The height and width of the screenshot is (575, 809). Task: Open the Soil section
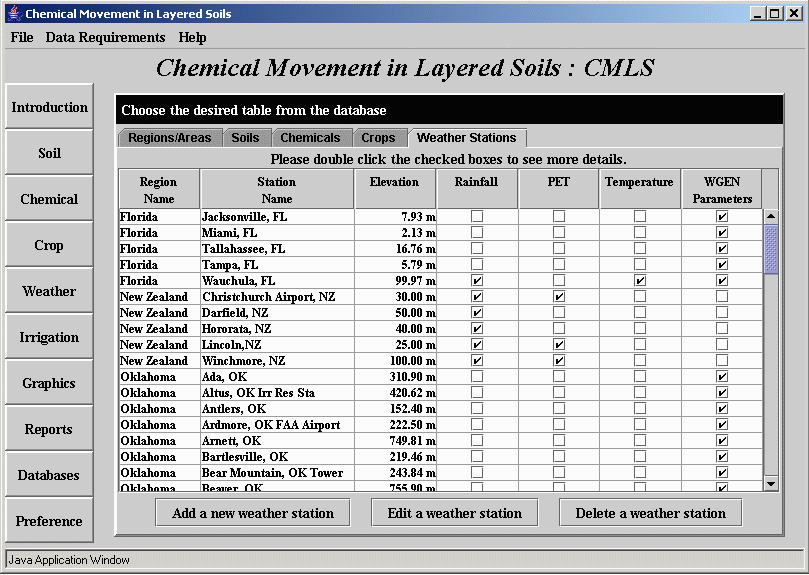click(50, 153)
